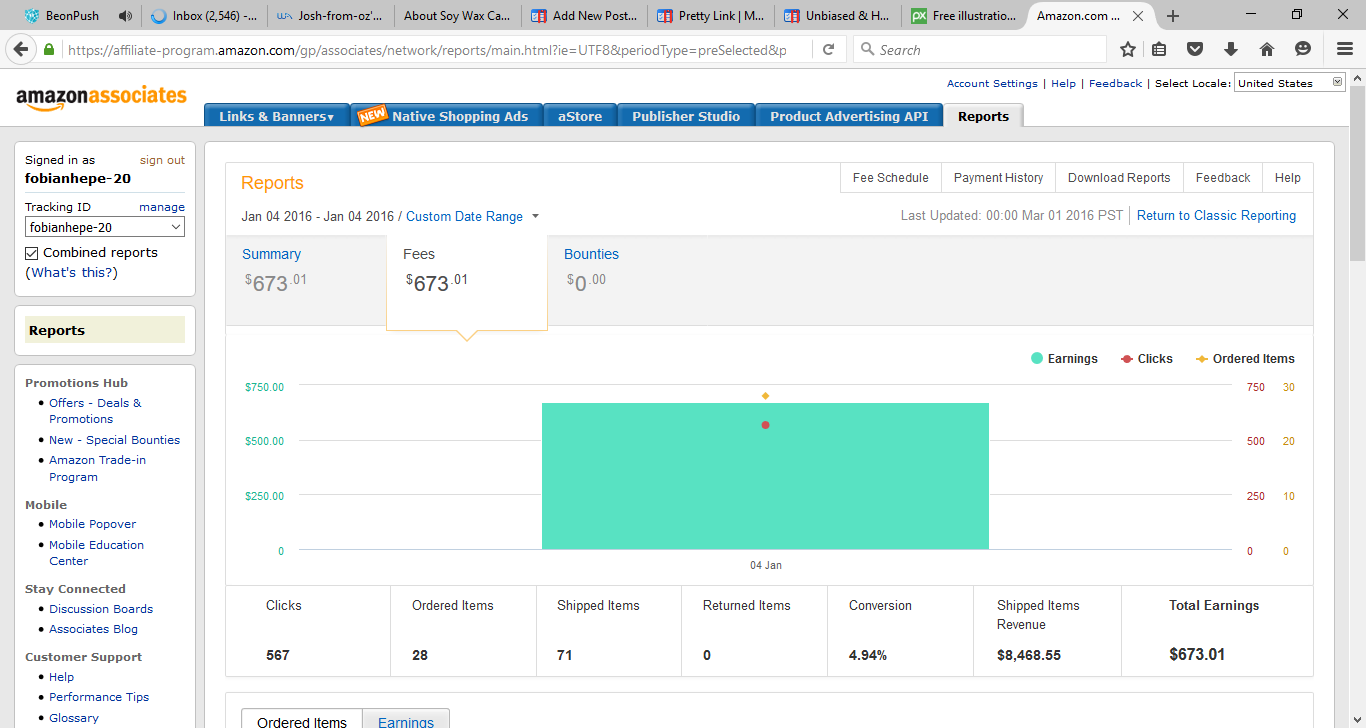The width and height of the screenshot is (1366, 728).
Task: Click Return to Classic Reporting link
Action: (1216, 216)
